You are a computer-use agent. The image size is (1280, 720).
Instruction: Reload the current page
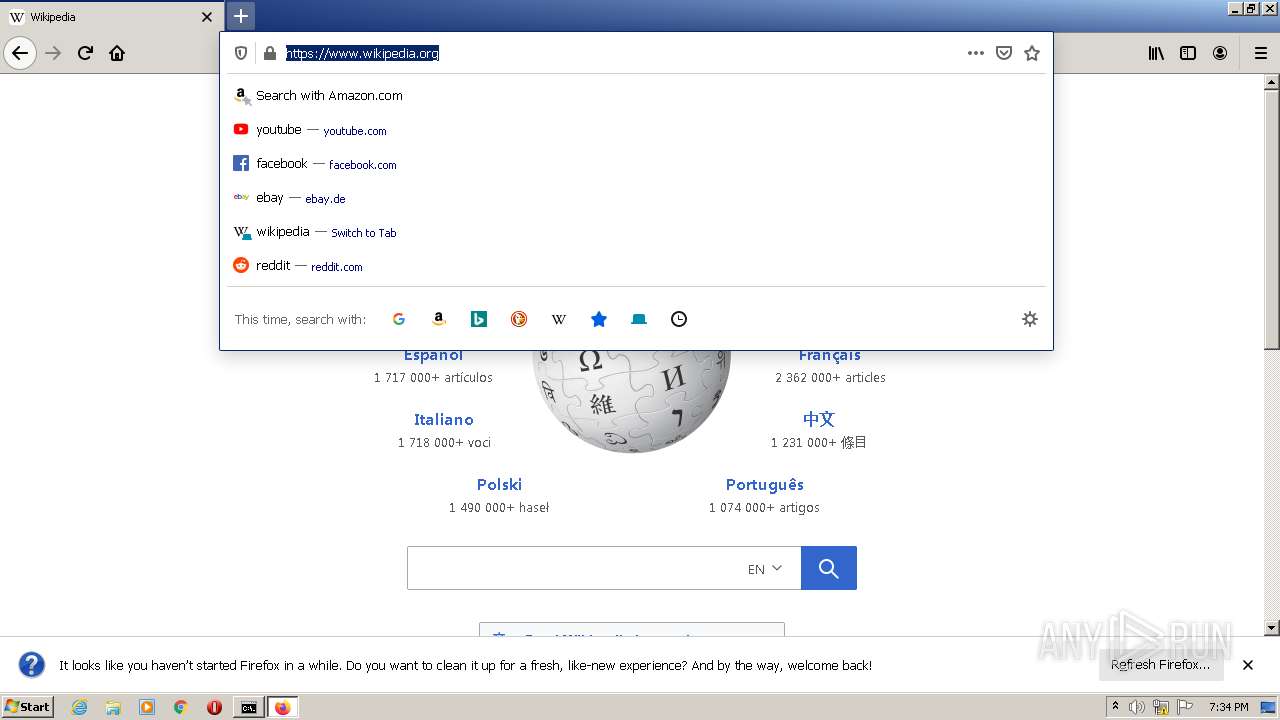coord(85,53)
